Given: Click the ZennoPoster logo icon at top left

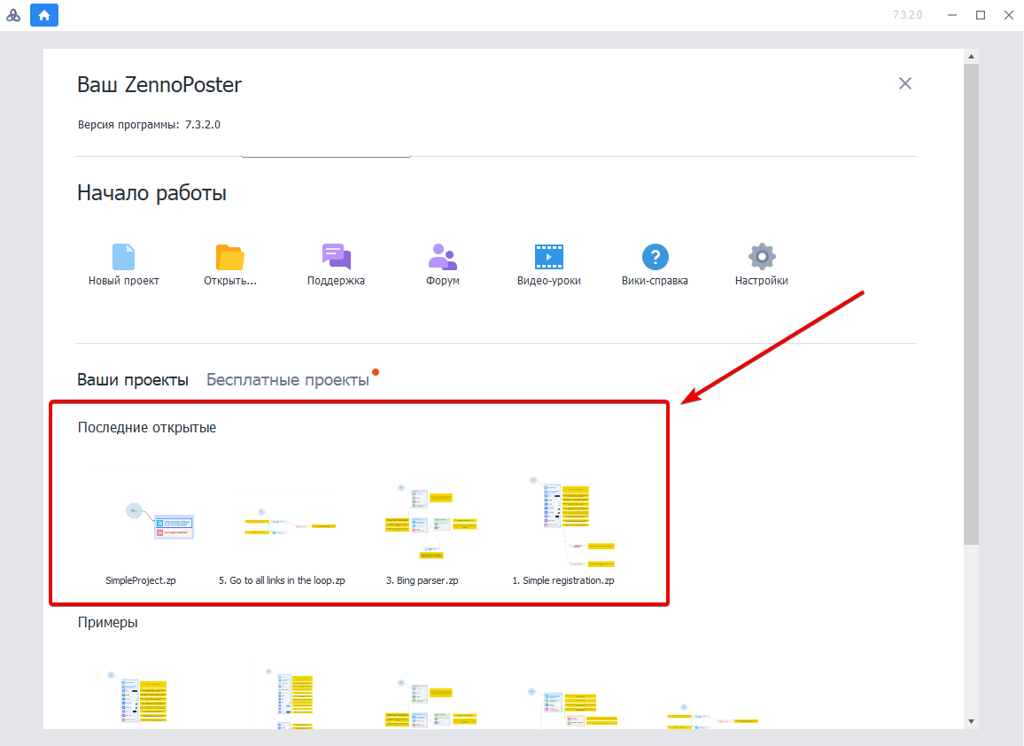Looking at the screenshot, I should [x=14, y=15].
